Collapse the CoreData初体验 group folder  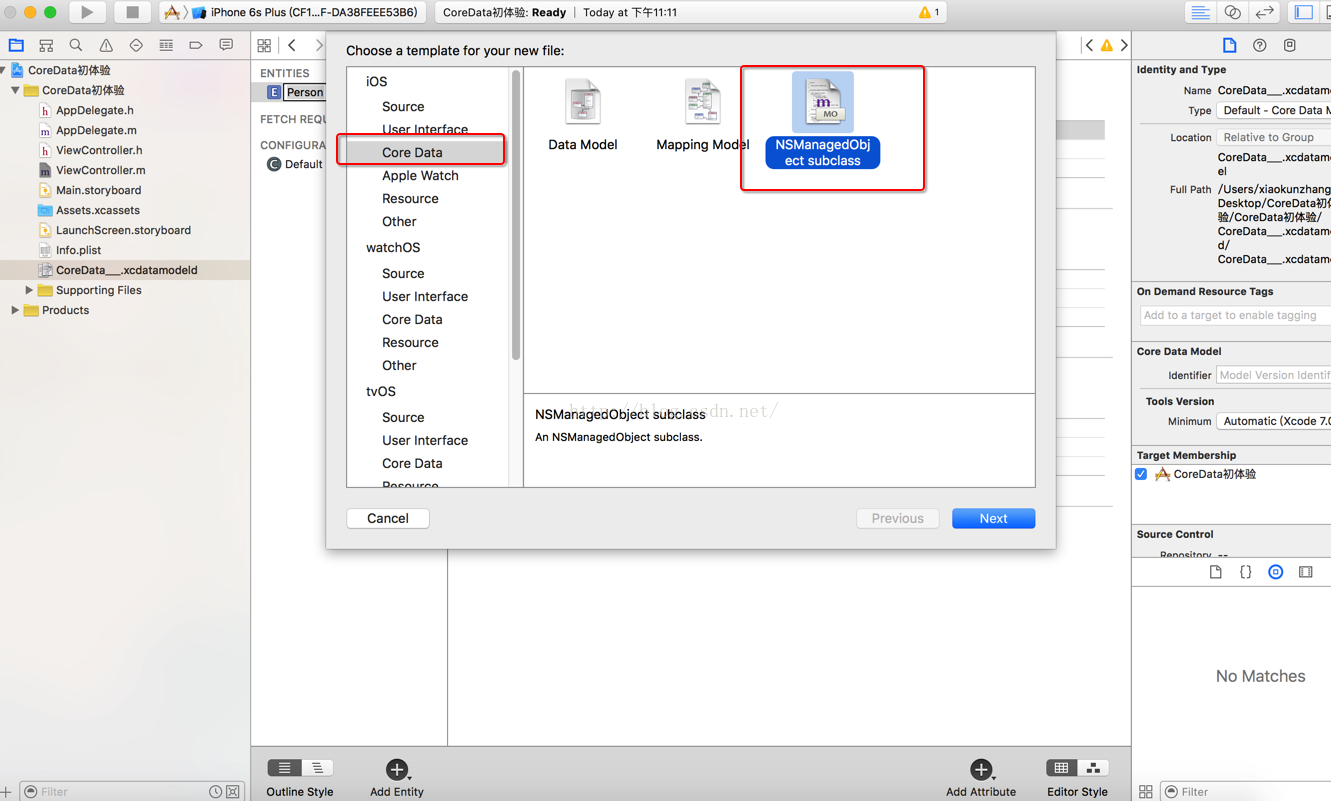click(x=15, y=90)
